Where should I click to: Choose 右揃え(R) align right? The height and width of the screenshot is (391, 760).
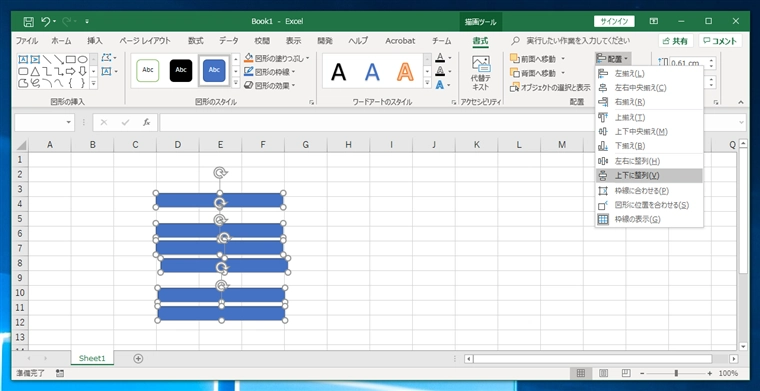pyautogui.click(x=649, y=102)
